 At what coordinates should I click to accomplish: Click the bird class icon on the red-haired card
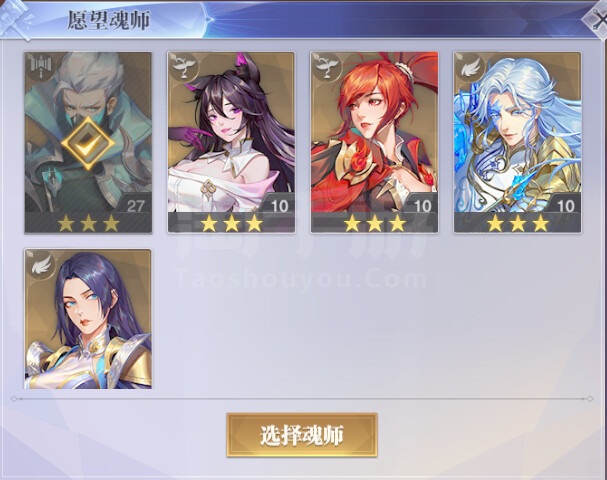(326, 66)
